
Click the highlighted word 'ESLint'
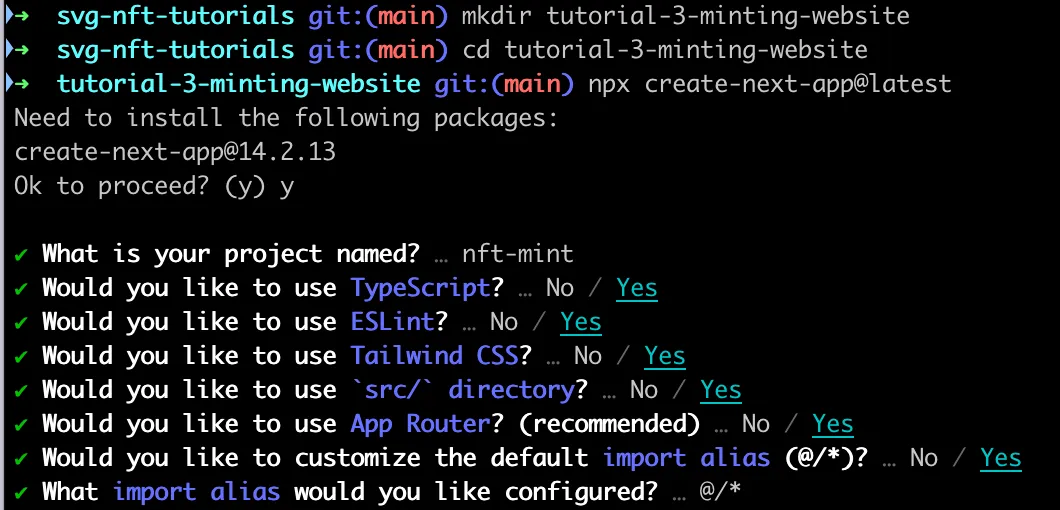392,322
